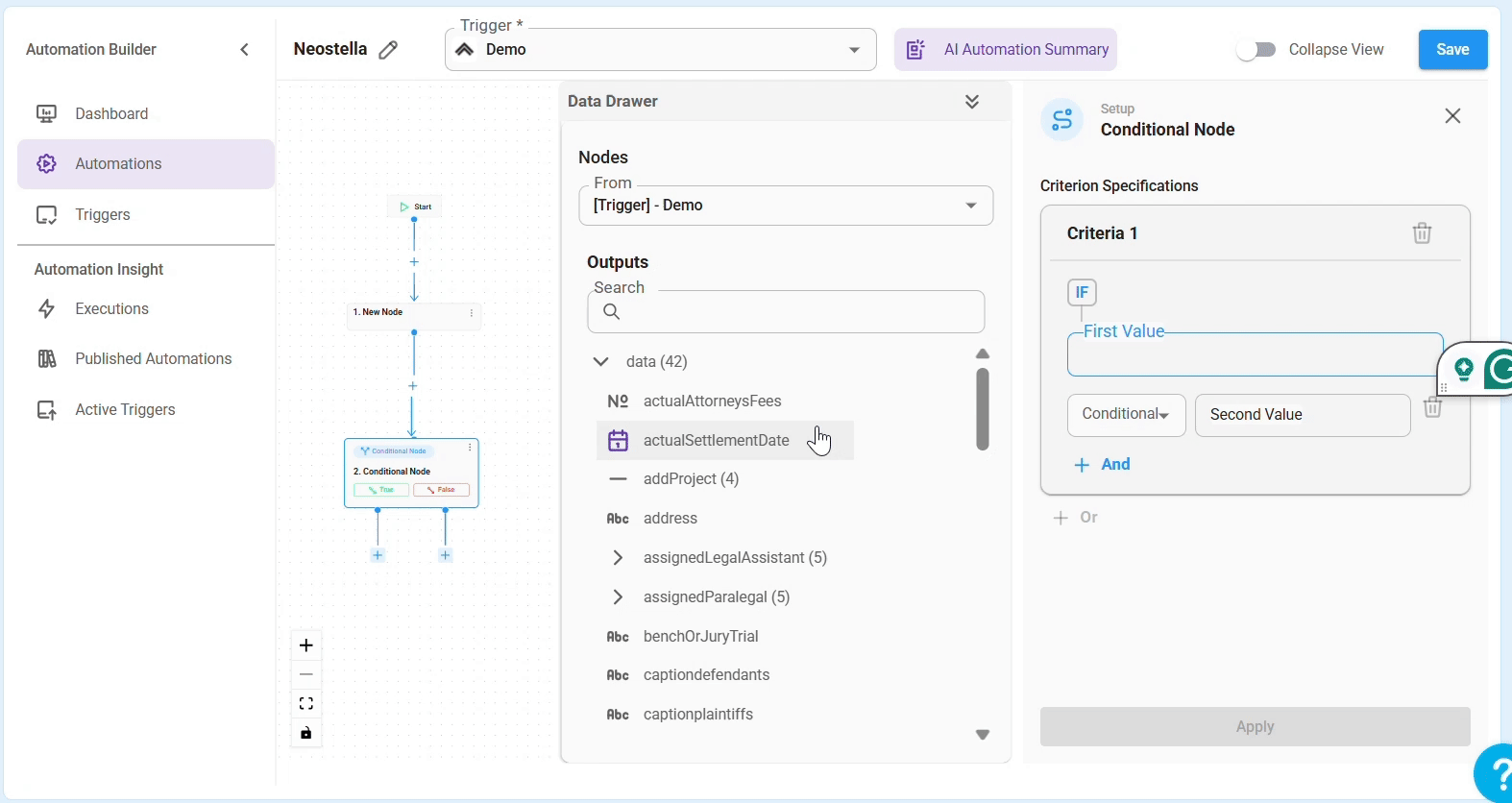Viewport: 1512px width, 803px height.
Task: Save the automation
Action: click(1452, 50)
